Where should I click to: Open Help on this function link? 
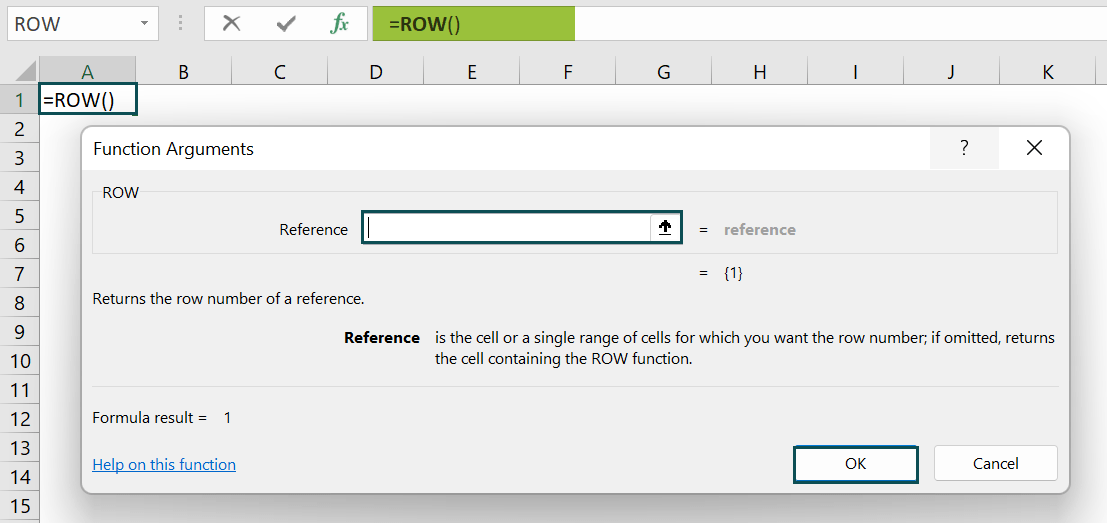(x=164, y=464)
